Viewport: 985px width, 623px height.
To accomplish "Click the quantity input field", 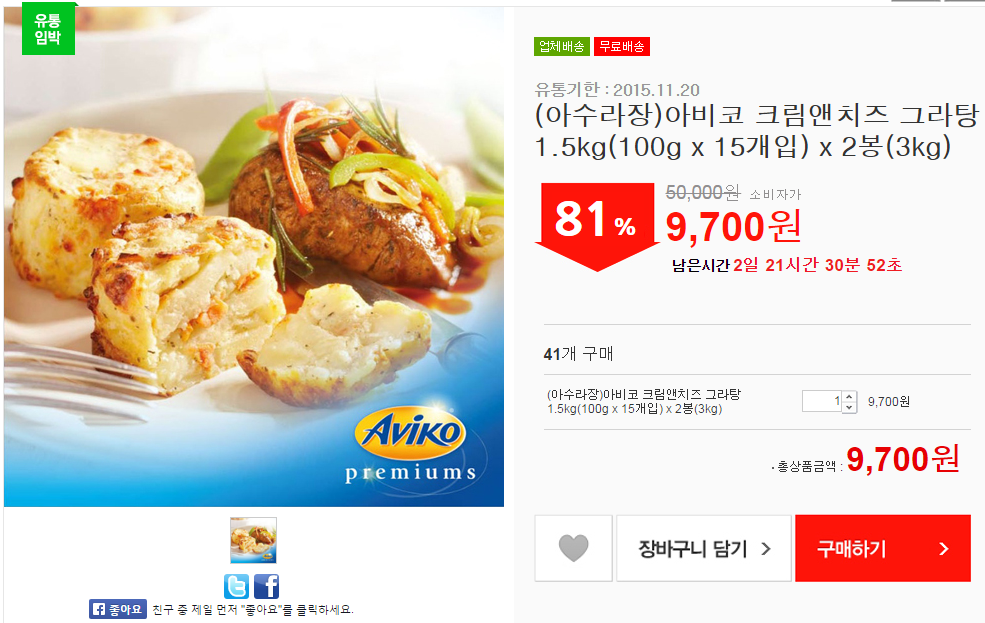I will pyautogui.click(x=822, y=401).
